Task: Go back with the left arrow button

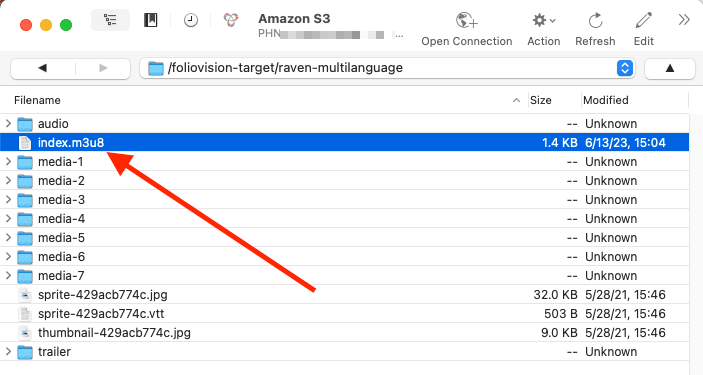Action: point(43,68)
